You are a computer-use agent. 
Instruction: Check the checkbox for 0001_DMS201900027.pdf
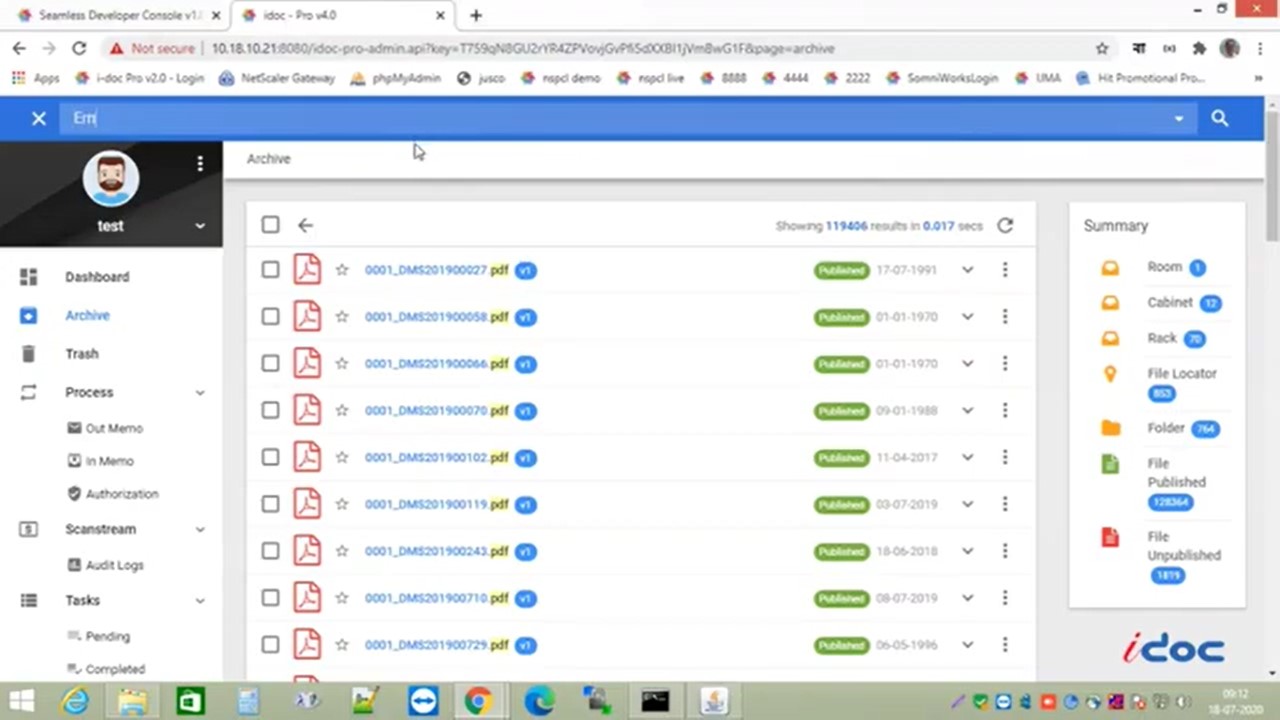pyautogui.click(x=270, y=269)
